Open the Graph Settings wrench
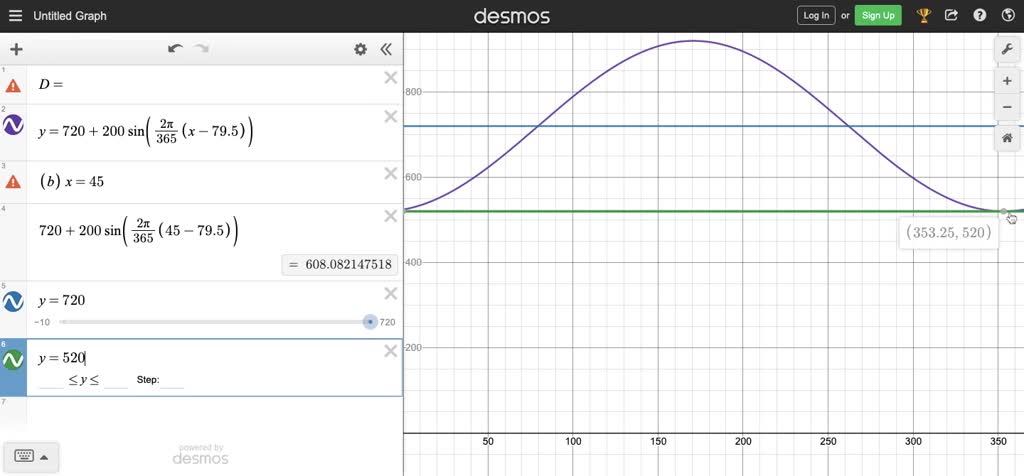The height and width of the screenshot is (476, 1024). (x=1007, y=49)
